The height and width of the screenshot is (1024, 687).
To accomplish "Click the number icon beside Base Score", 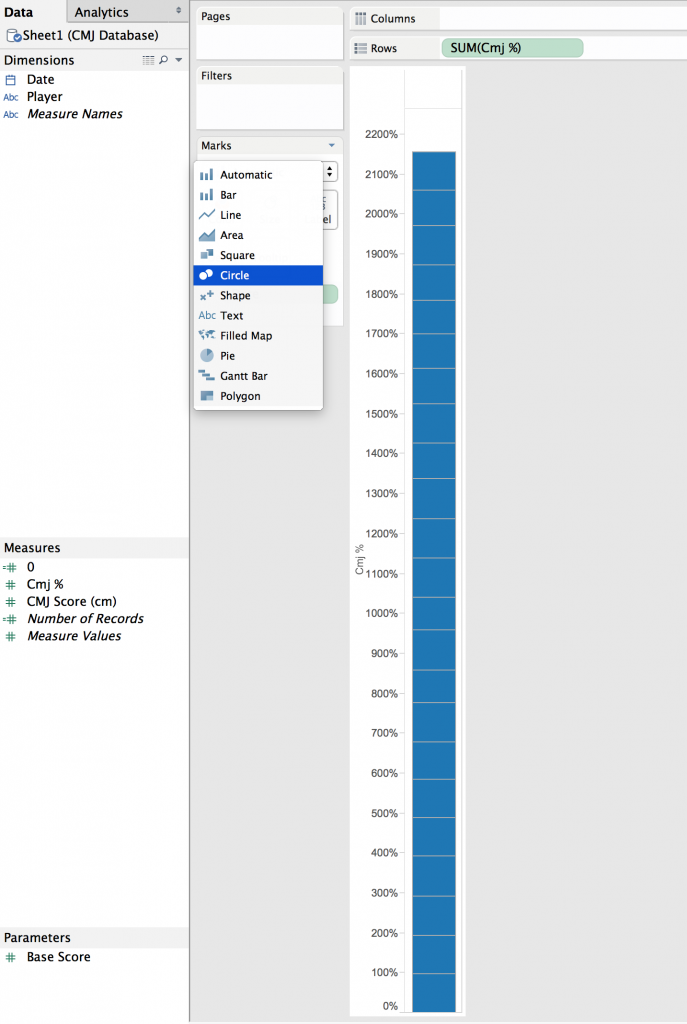I will 10,957.
